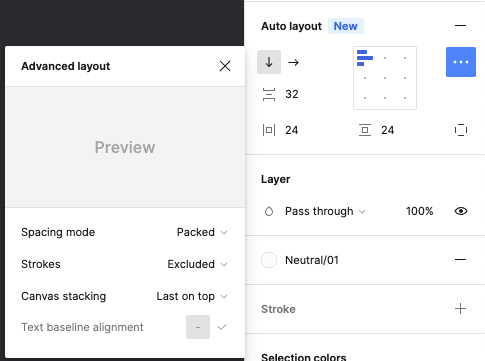Click the Neutral/01 fill style name
Viewport: 485px width, 361px height.
click(312, 260)
